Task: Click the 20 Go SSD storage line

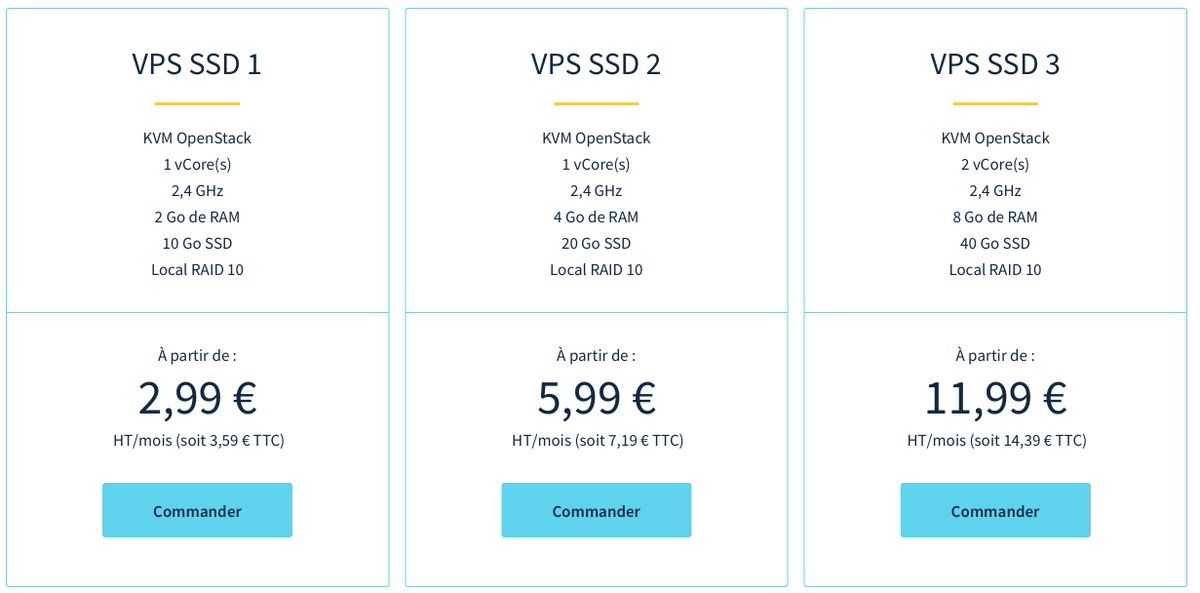Action: coord(596,243)
